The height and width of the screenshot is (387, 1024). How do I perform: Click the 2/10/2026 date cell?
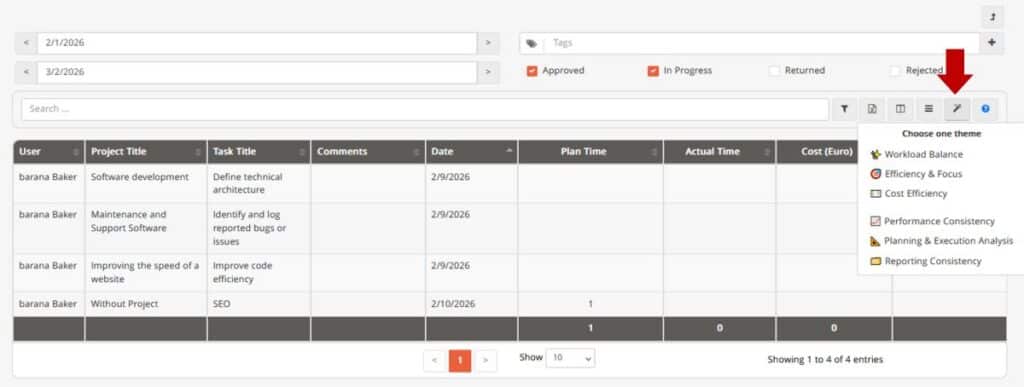[472, 304]
